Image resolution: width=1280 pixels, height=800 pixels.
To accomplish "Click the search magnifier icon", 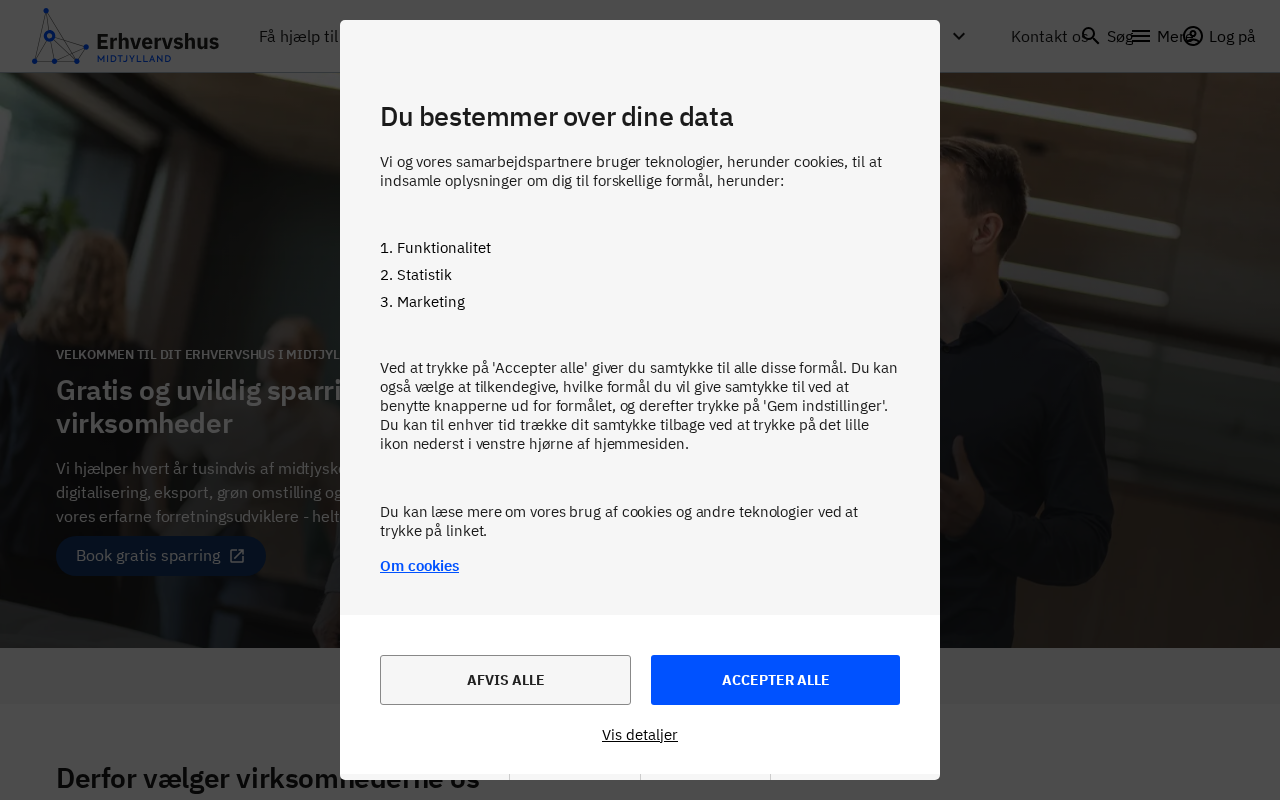I will (1091, 37).
